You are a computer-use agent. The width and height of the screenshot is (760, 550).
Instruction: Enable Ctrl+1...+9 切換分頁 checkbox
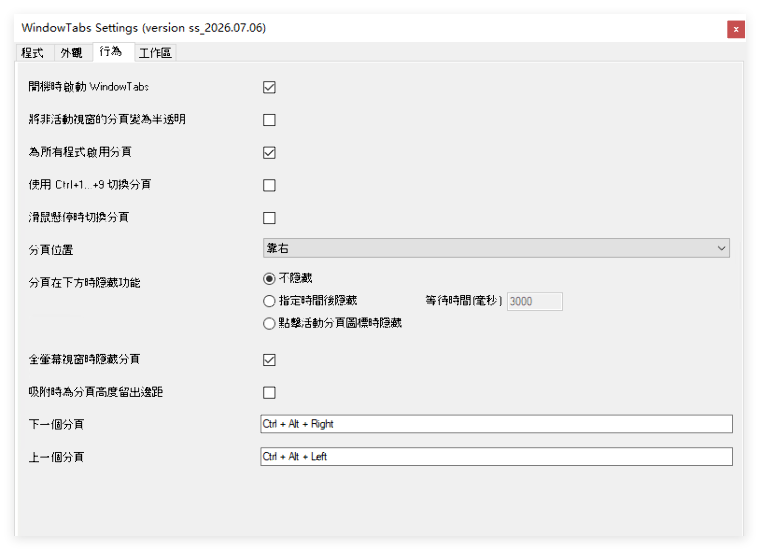(x=269, y=185)
